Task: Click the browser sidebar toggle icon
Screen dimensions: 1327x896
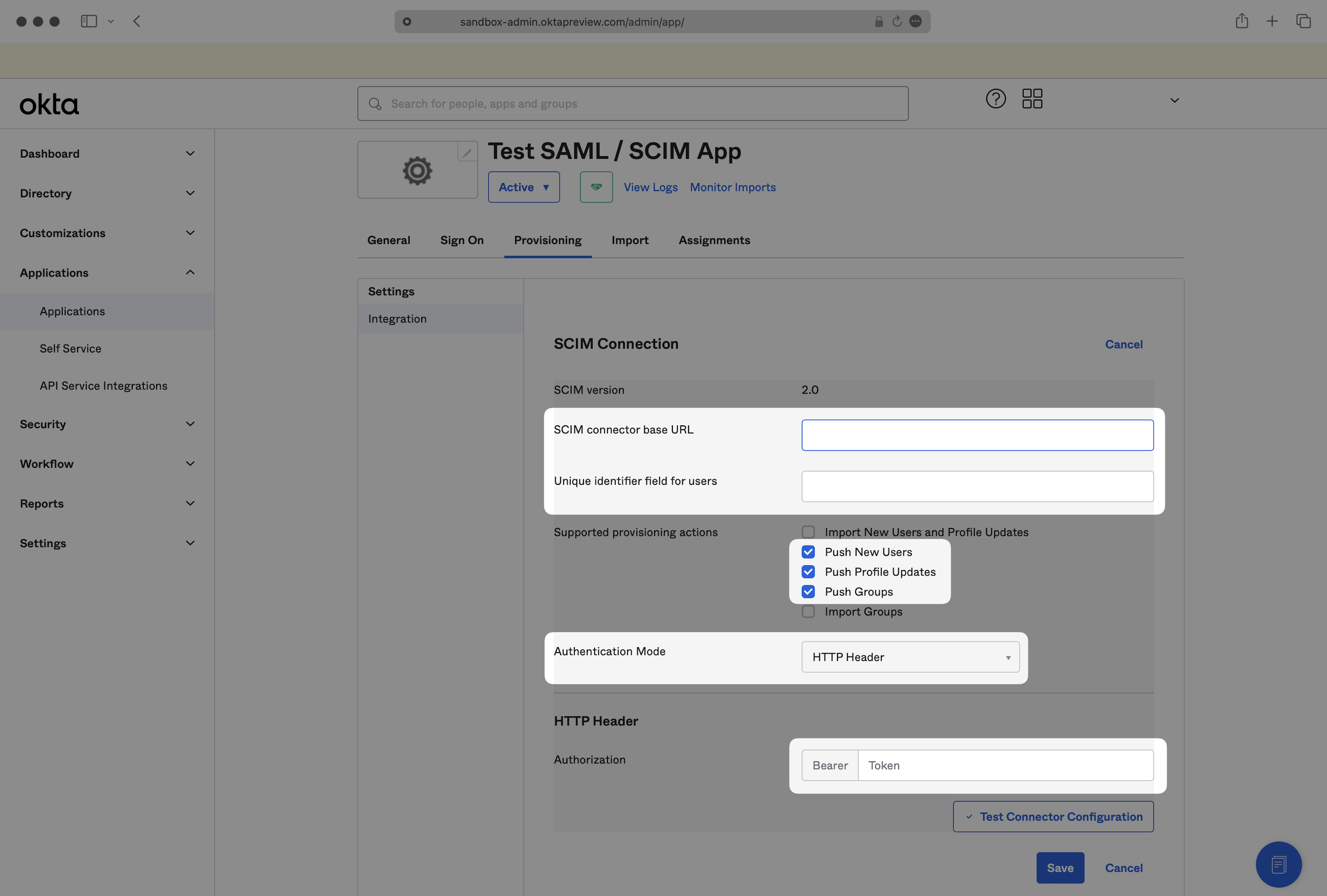Action: point(88,21)
